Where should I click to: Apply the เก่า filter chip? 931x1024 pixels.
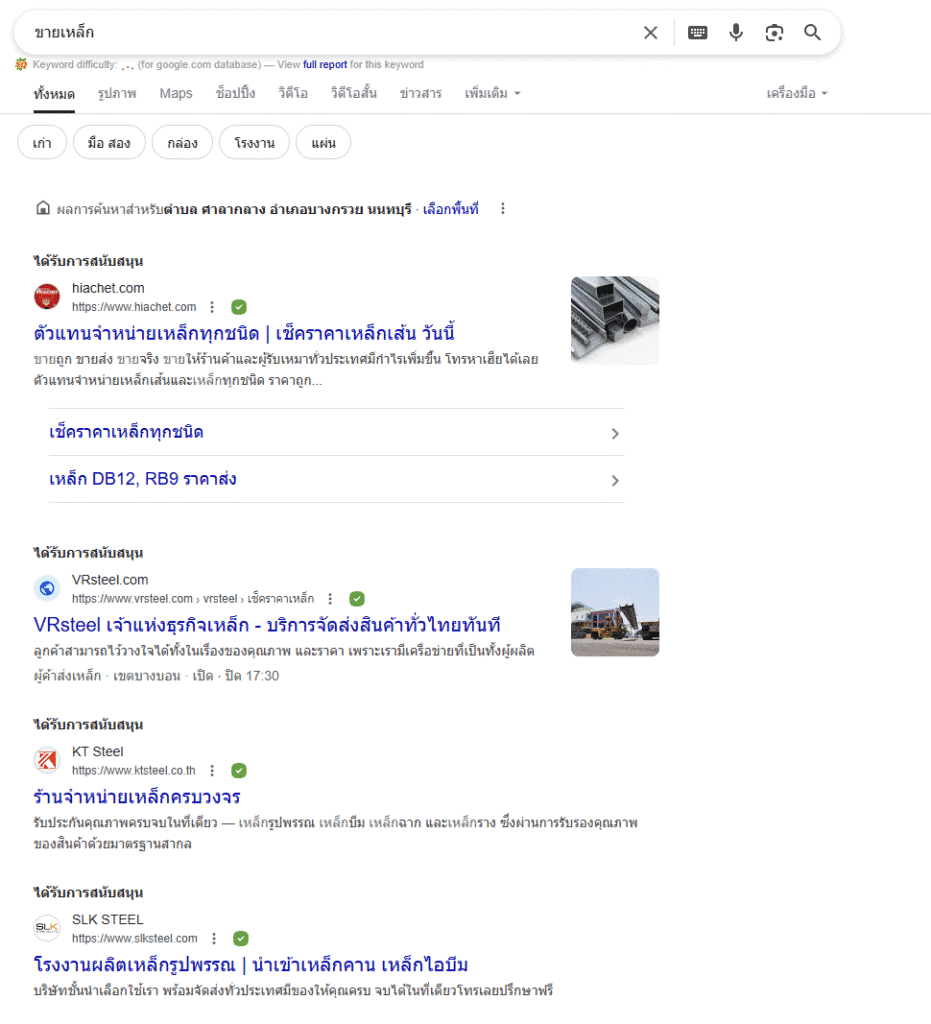[42, 142]
